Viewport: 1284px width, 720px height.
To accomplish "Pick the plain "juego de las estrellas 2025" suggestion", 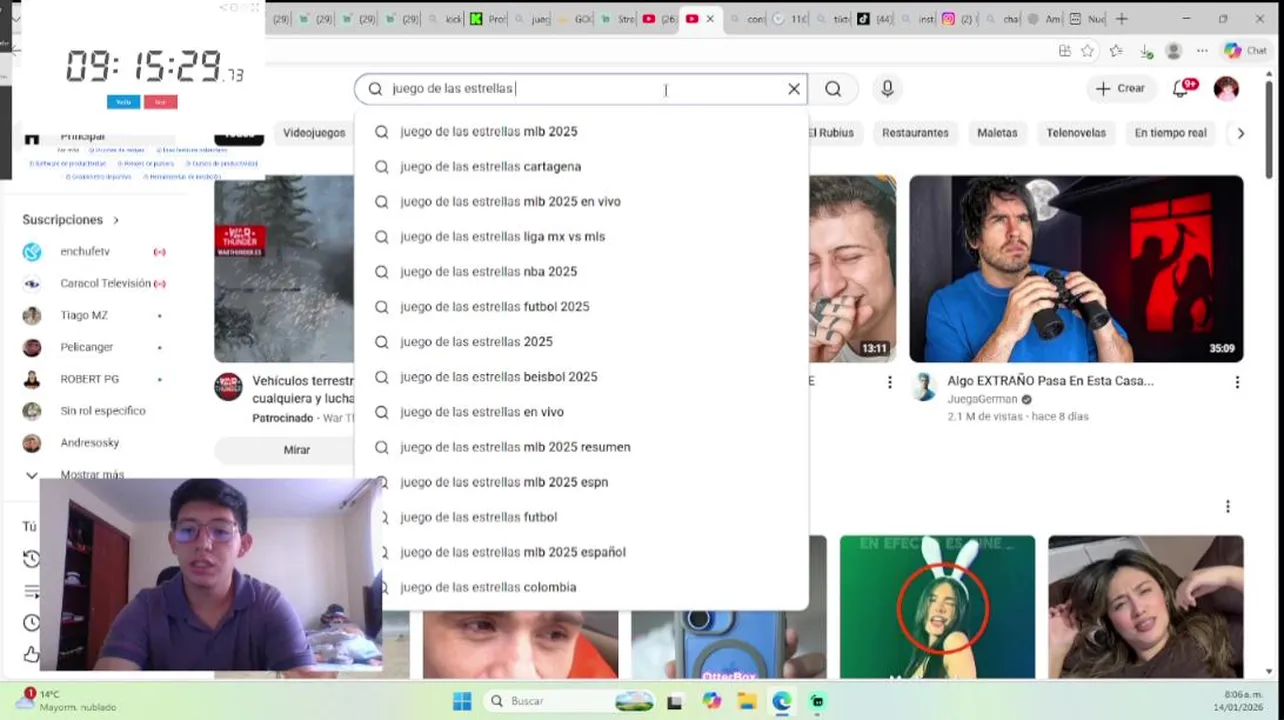I will (x=580, y=342).
